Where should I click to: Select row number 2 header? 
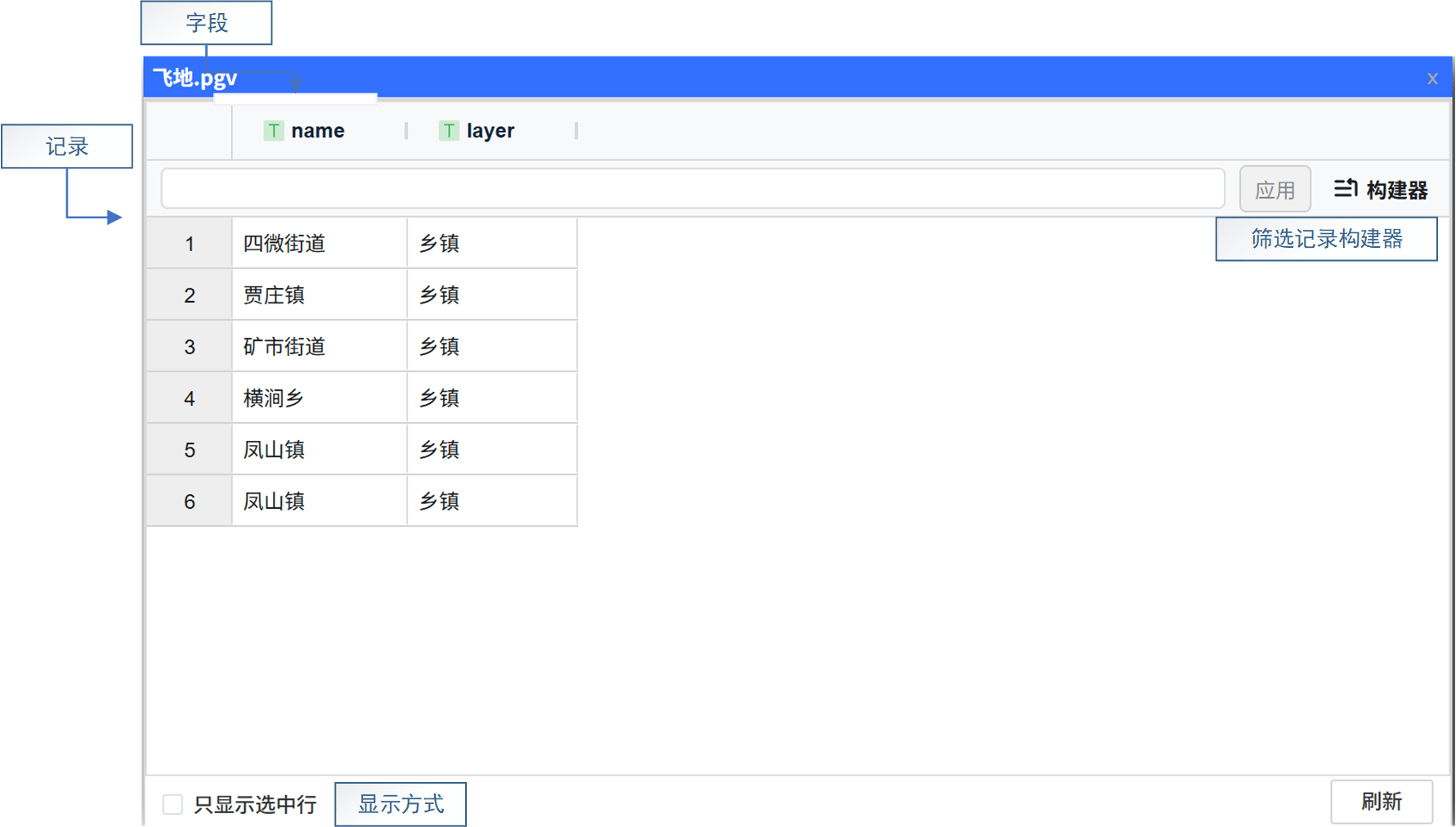pos(190,295)
